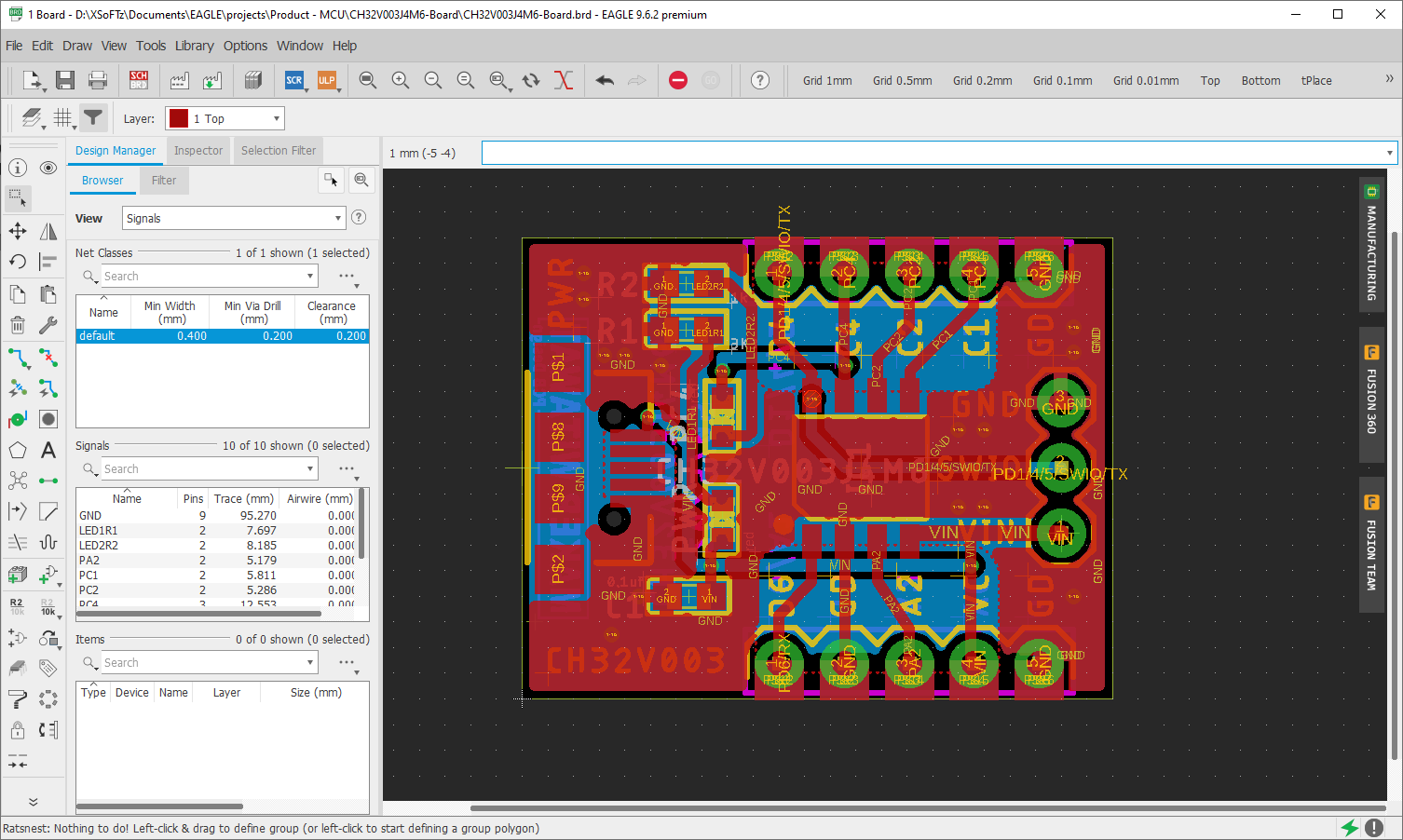1403x840 pixels.
Task: Toggle the Show eye tool
Action: tap(48, 168)
